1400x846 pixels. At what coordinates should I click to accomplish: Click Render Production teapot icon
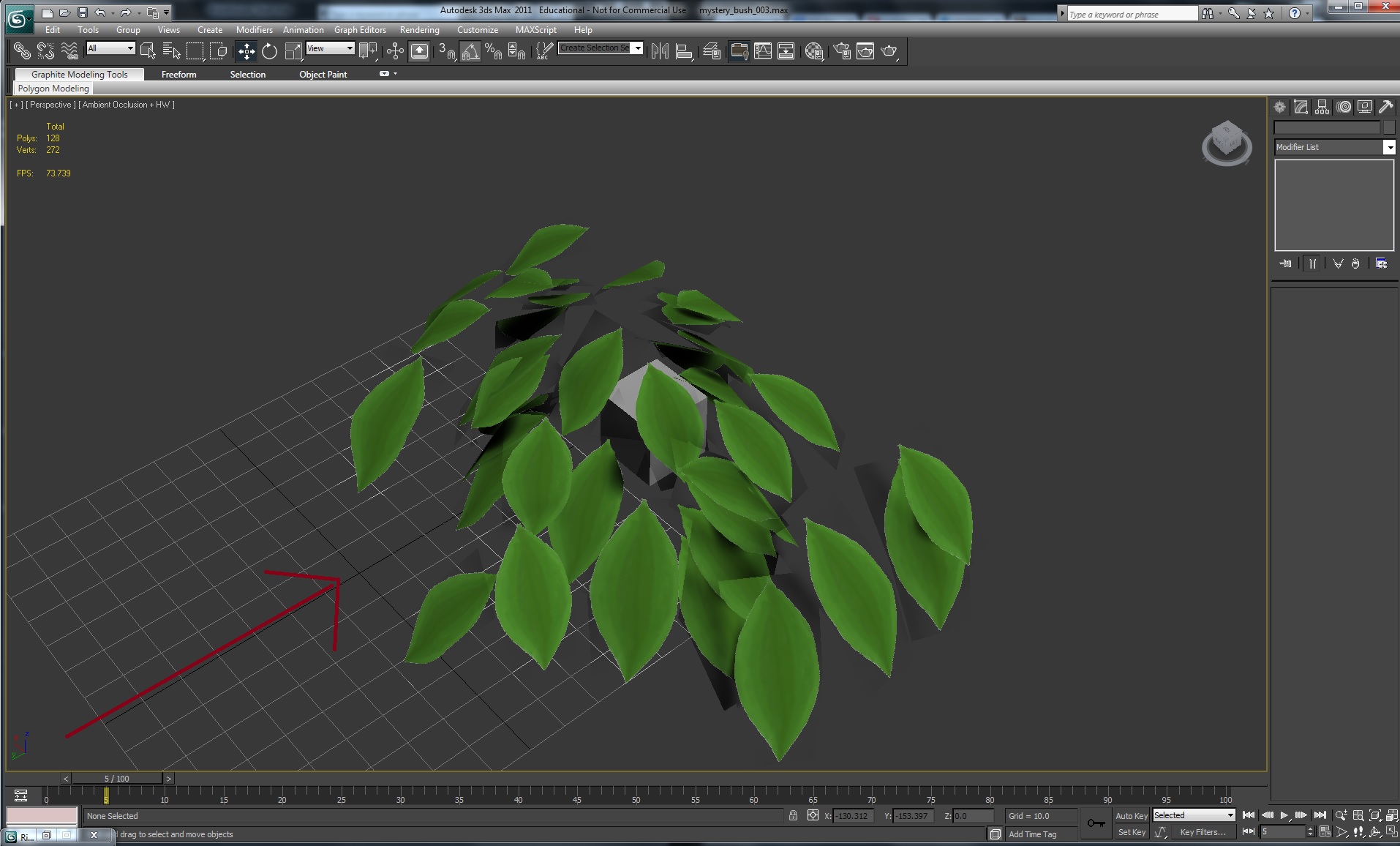tap(889, 50)
